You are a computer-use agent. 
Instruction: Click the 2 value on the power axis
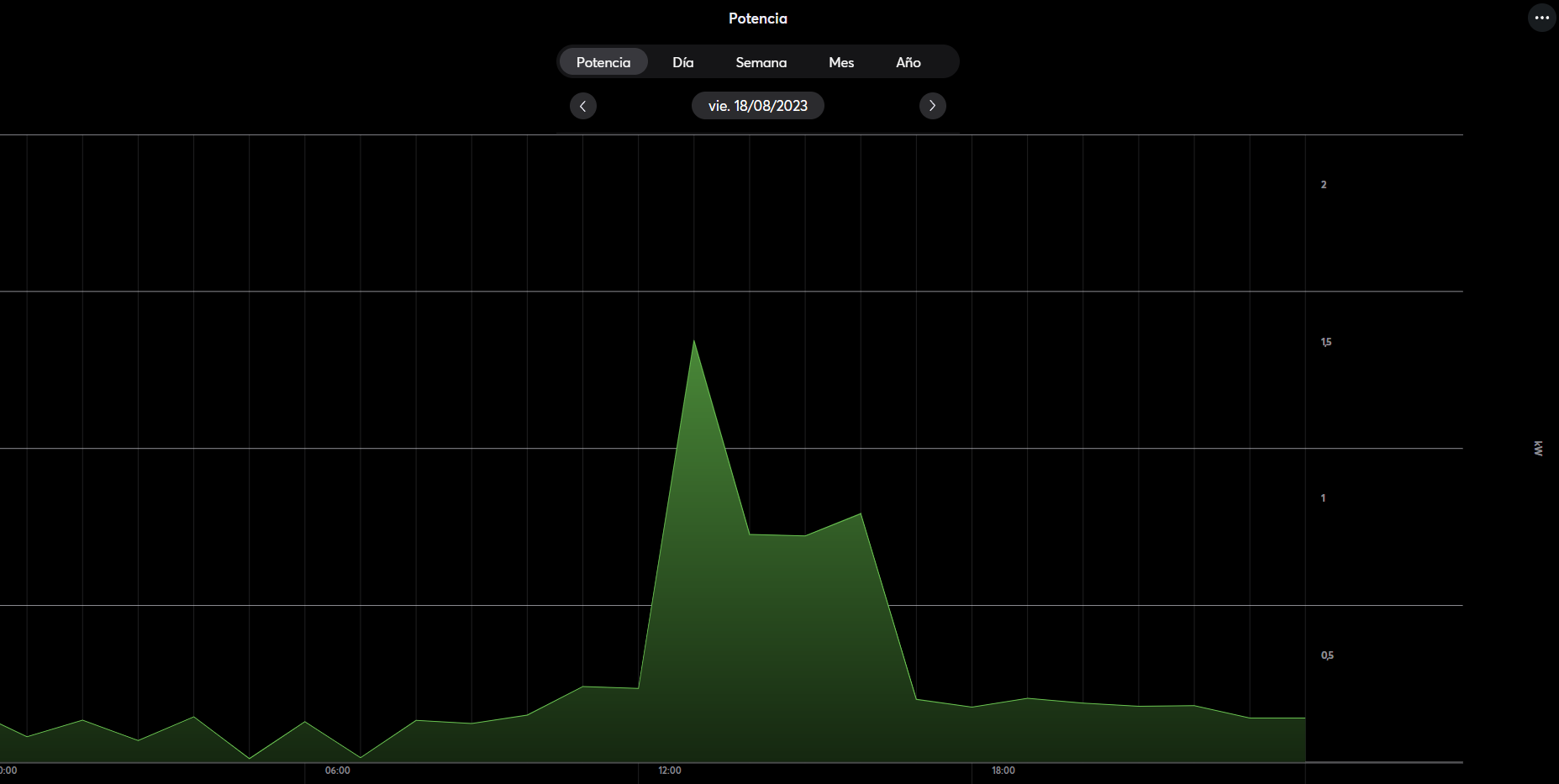click(x=1324, y=185)
